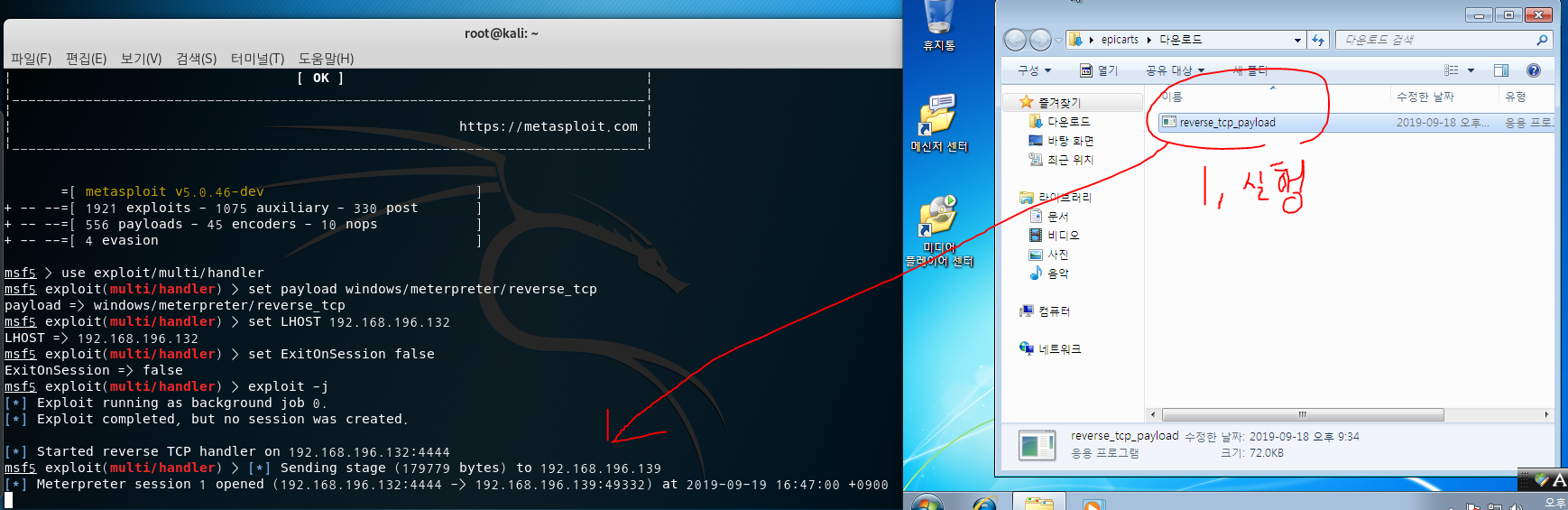The width and height of the screenshot is (1568, 510).
Task: Open address bar history dropdown
Action: 1297,40
